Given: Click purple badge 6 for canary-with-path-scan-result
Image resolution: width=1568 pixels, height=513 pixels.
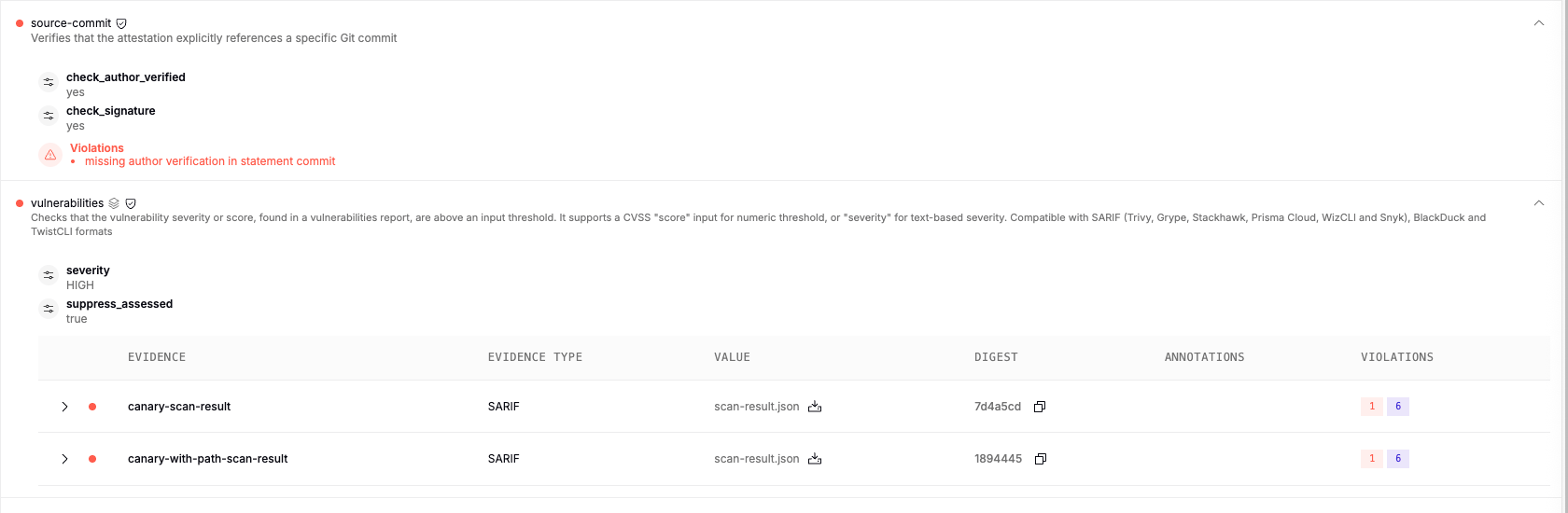Looking at the screenshot, I should coord(1398,459).
